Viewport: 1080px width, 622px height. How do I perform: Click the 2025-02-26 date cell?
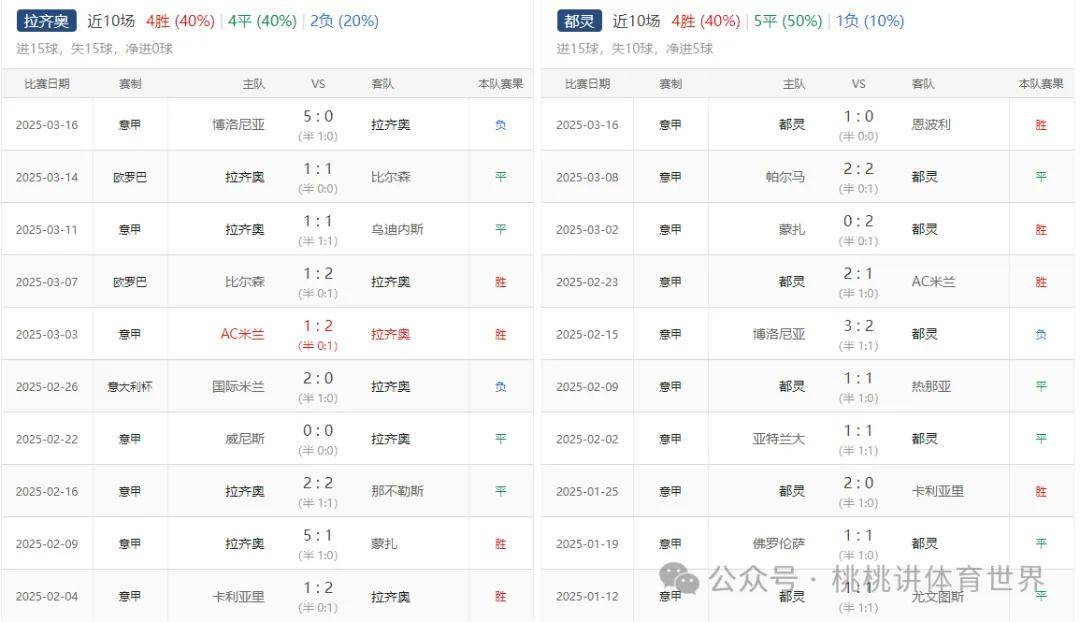click(x=47, y=386)
